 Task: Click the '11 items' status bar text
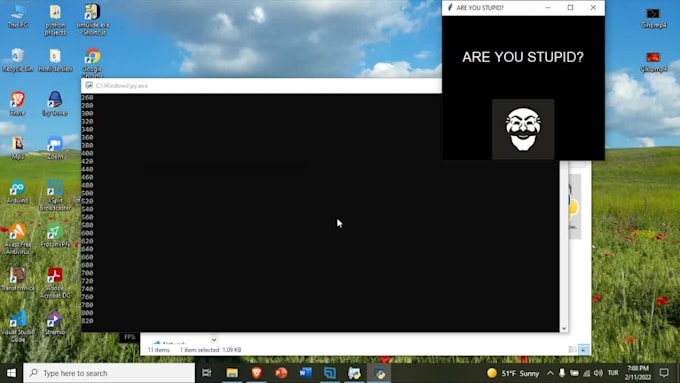(158, 350)
